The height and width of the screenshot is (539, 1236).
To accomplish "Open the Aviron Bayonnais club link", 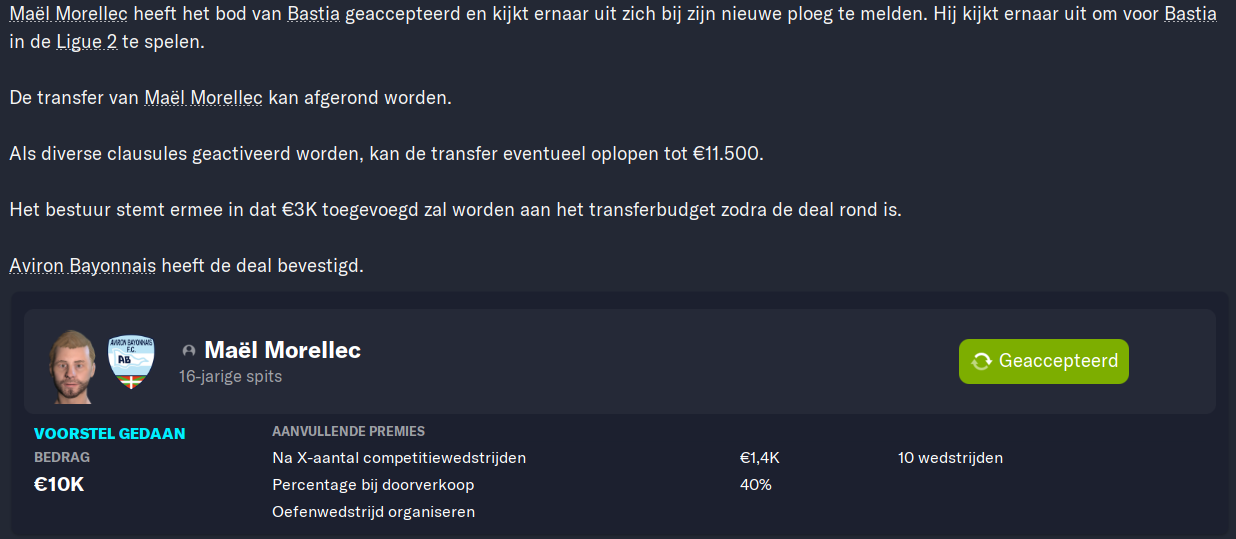I will click(x=82, y=266).
